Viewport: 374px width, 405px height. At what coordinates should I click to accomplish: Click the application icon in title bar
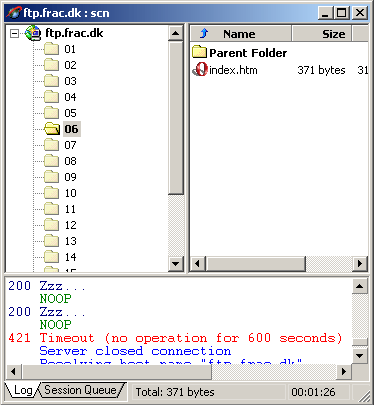pyautogui.click(x=14, y=13)
